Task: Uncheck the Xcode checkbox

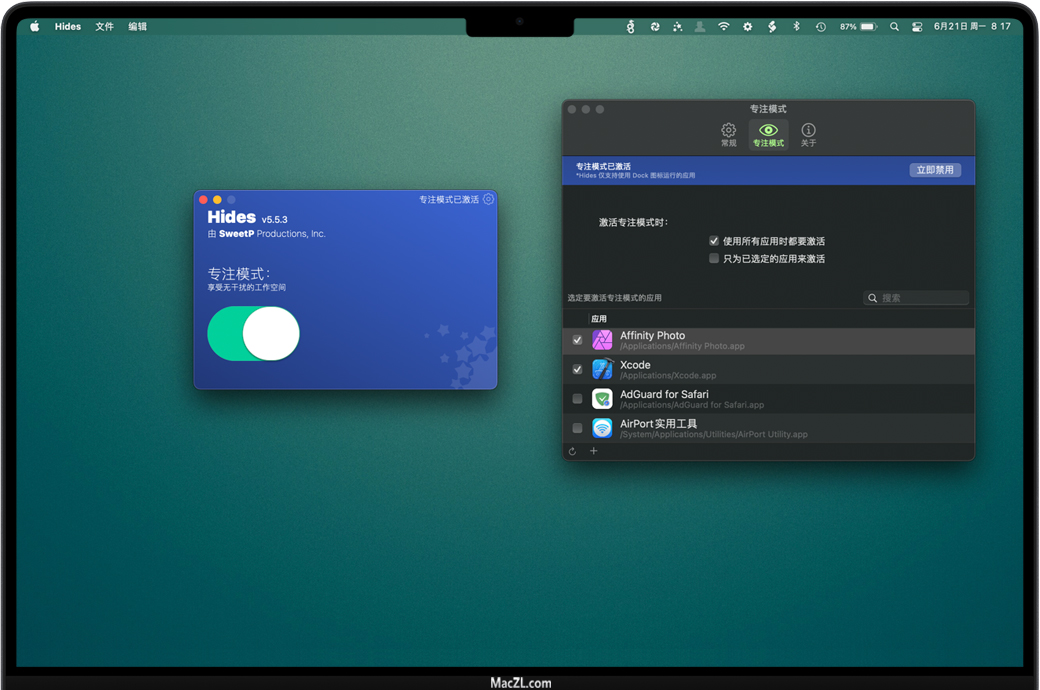Action: [x=577, y=370]
